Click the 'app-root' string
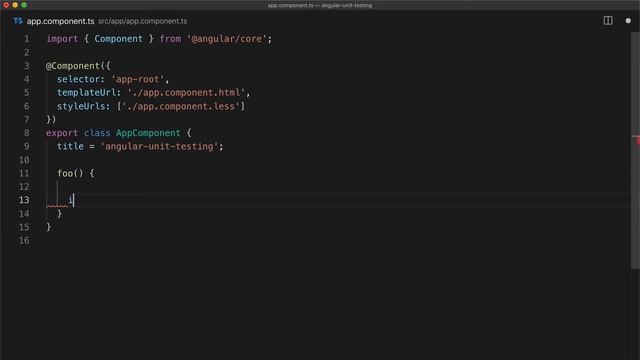 point(138,79)
